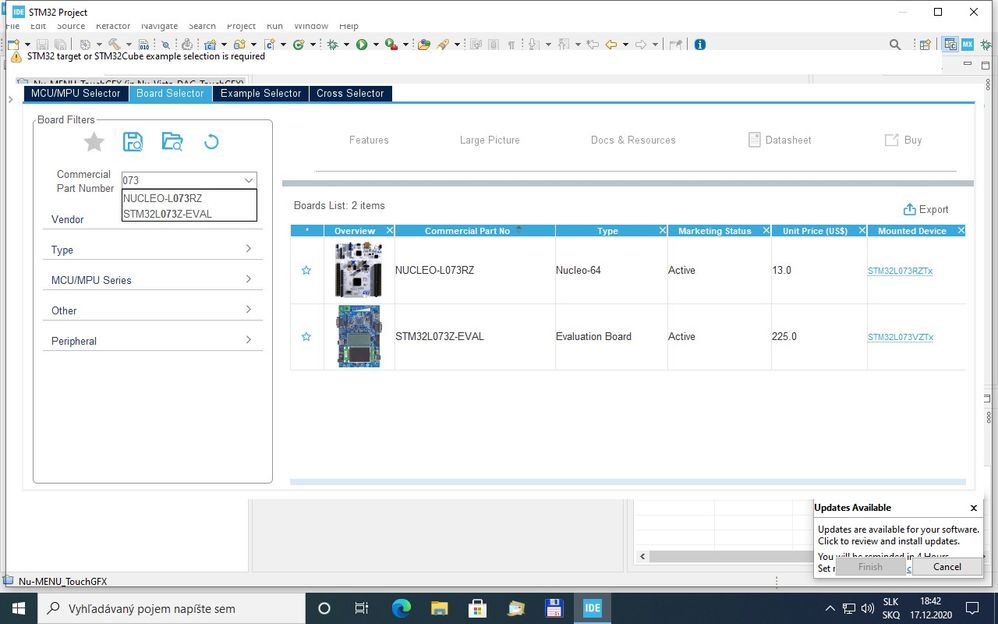The height and width of the screenshot is (624, 998).
Task: Click the hammer build icon in toolbar
Action: (x=114, y=44)
